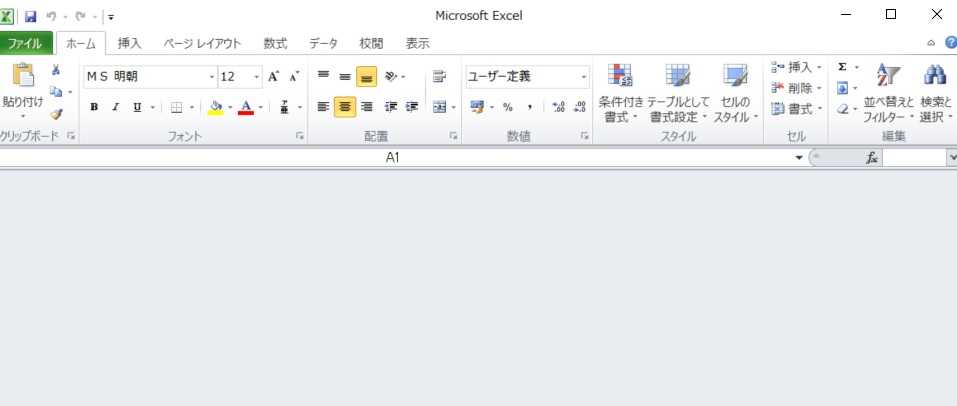The image size is (957, 406).
Task: Open the font size 12 dropdown
Action: 256,77
